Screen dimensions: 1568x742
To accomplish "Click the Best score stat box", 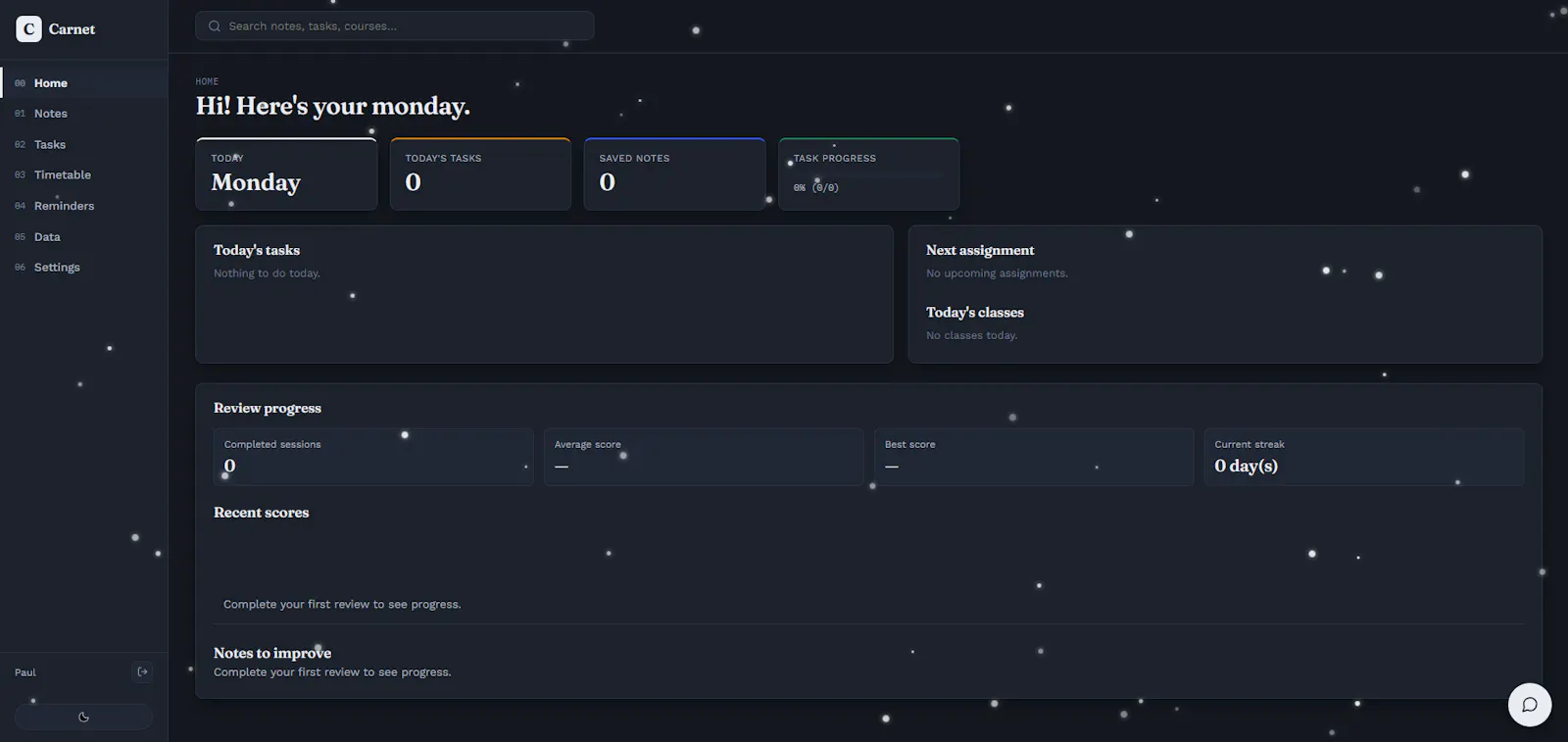I will click(1034, 457).
